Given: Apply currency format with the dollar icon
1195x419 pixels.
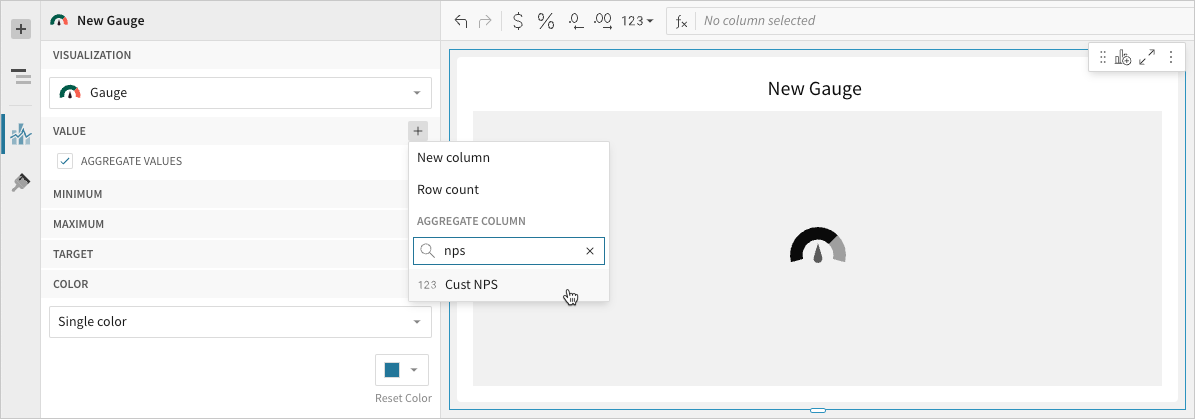Looking at the screenshot, I should [x=517, y=21].
